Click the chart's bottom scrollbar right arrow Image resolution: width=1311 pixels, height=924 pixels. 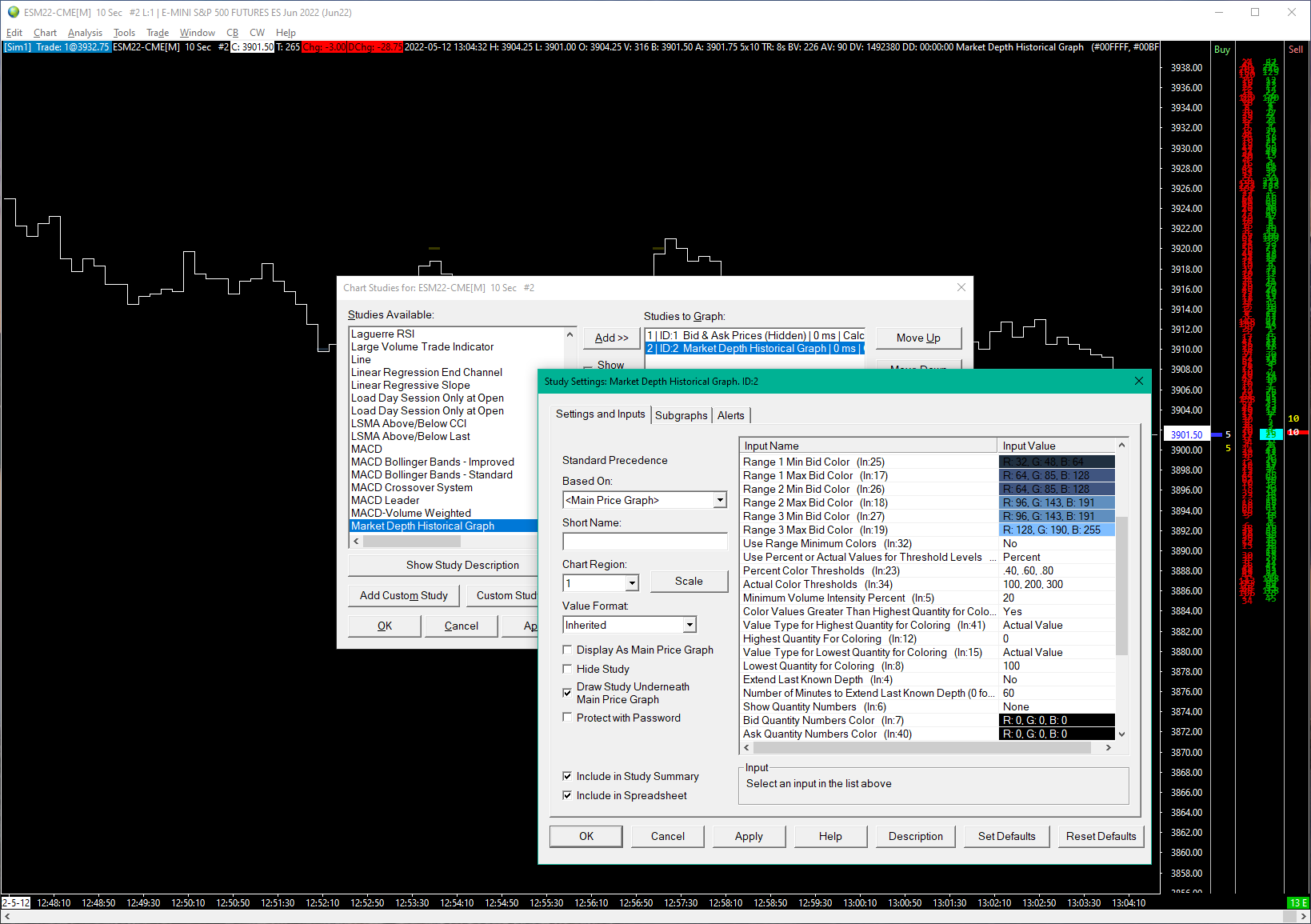(x=1303, y=916)
